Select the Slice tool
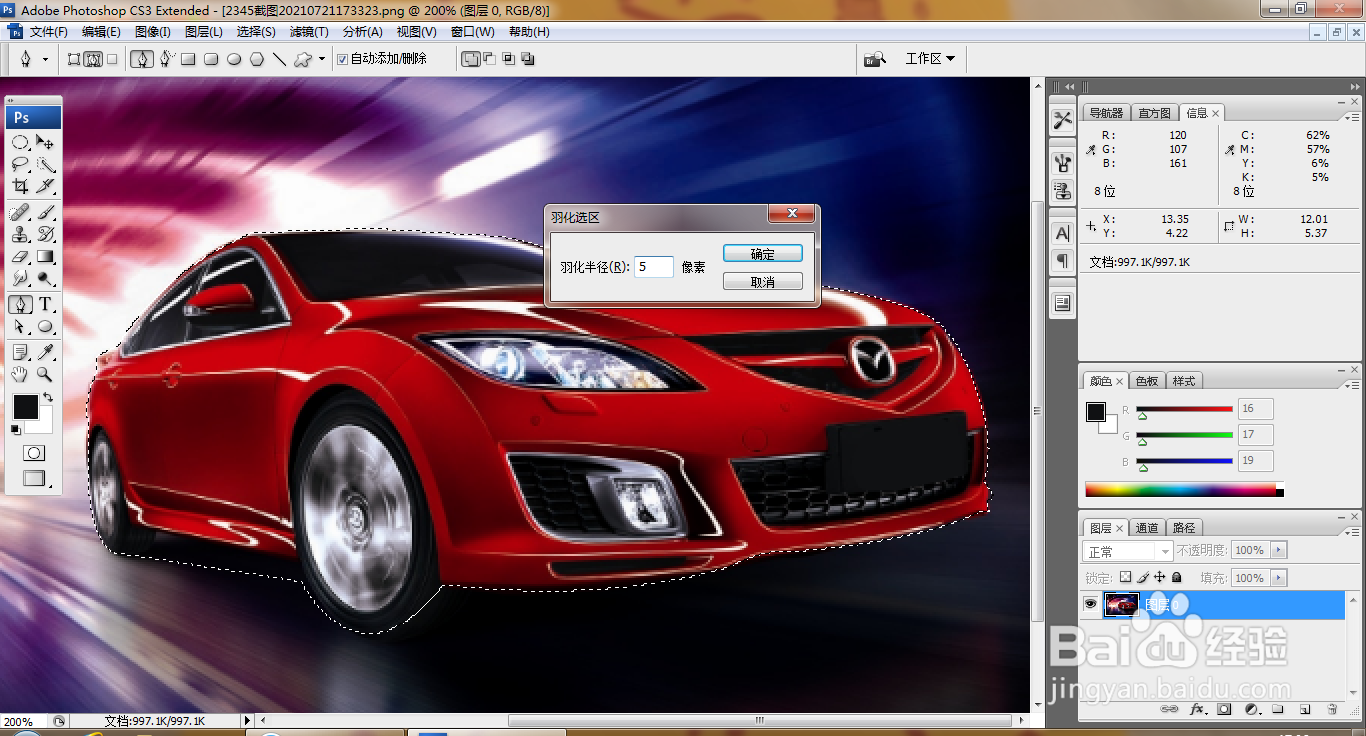Screen dimensions: 1366x736 [45, 186]
